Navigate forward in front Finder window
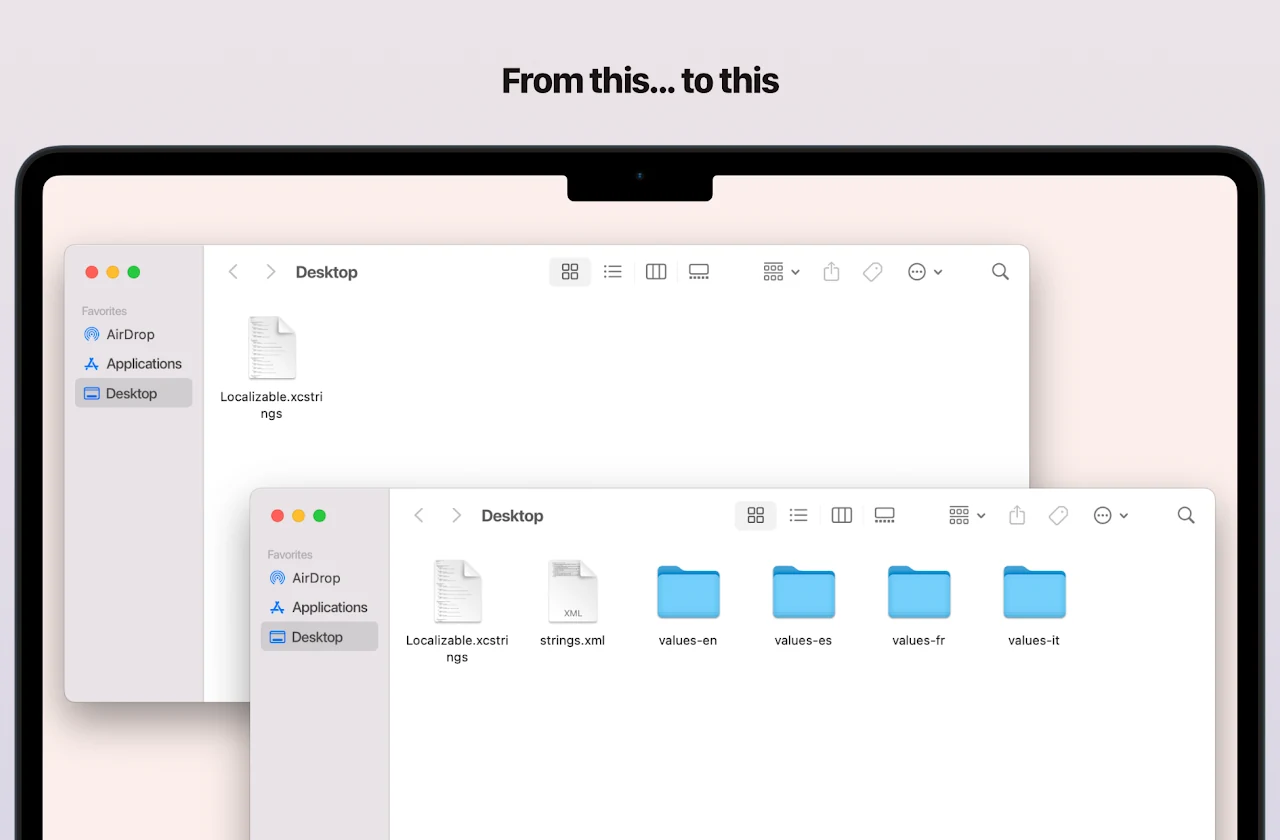1280x840 pixels. (x=456, y=516)
